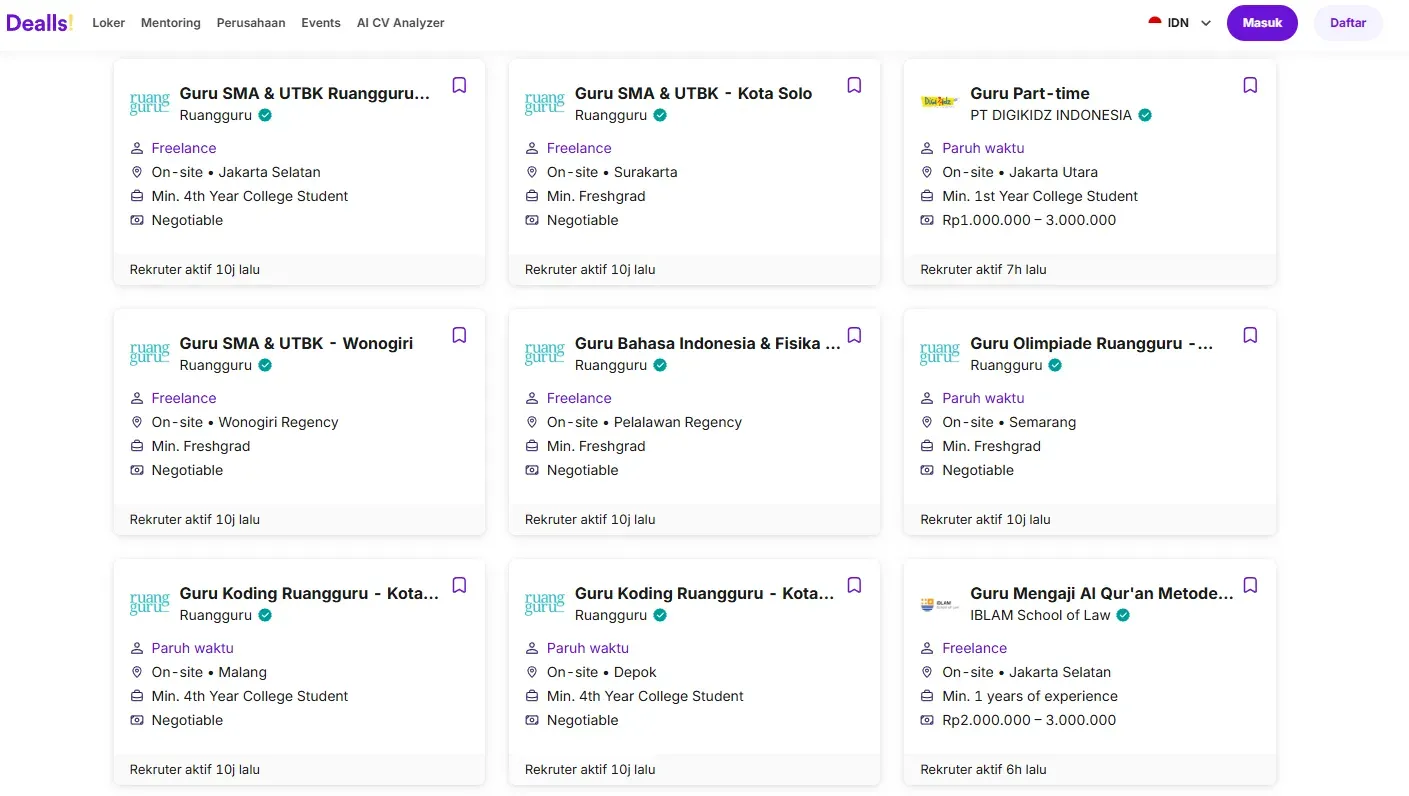This screenshot has height=796, width=1409.
Task: Click the IBLAM School of Law logo
Action: click(x=940, y=604)
